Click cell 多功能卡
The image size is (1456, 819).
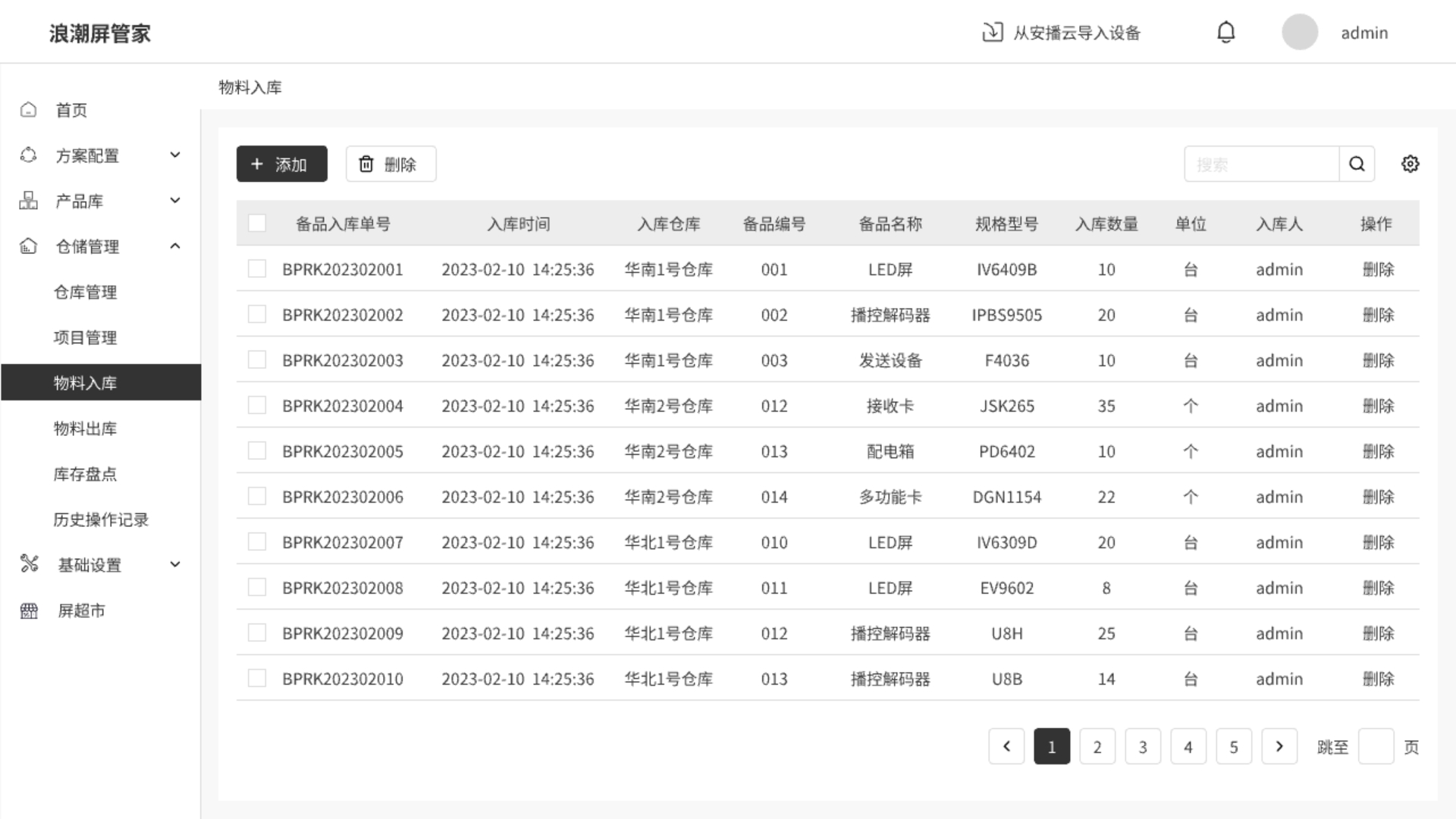point(890,497)
